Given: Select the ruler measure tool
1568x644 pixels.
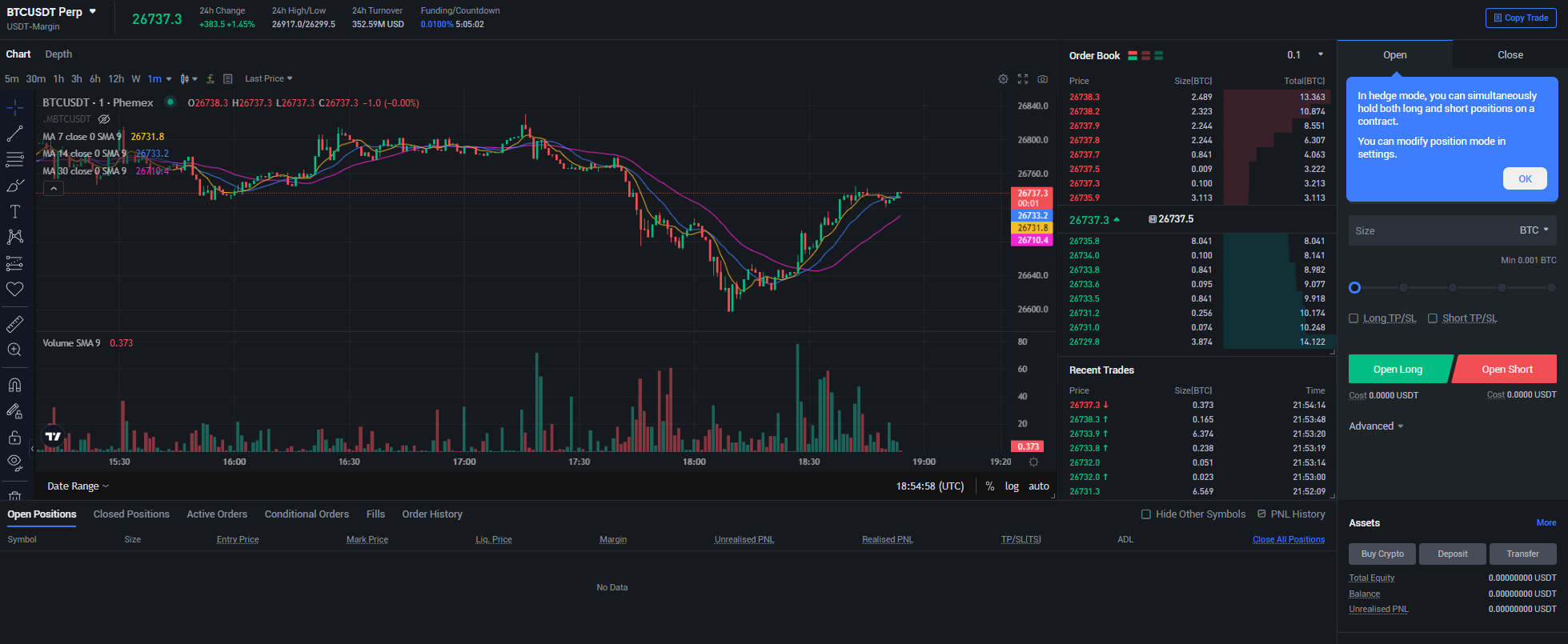Looking at the screenshot, I should coord(14,324).
